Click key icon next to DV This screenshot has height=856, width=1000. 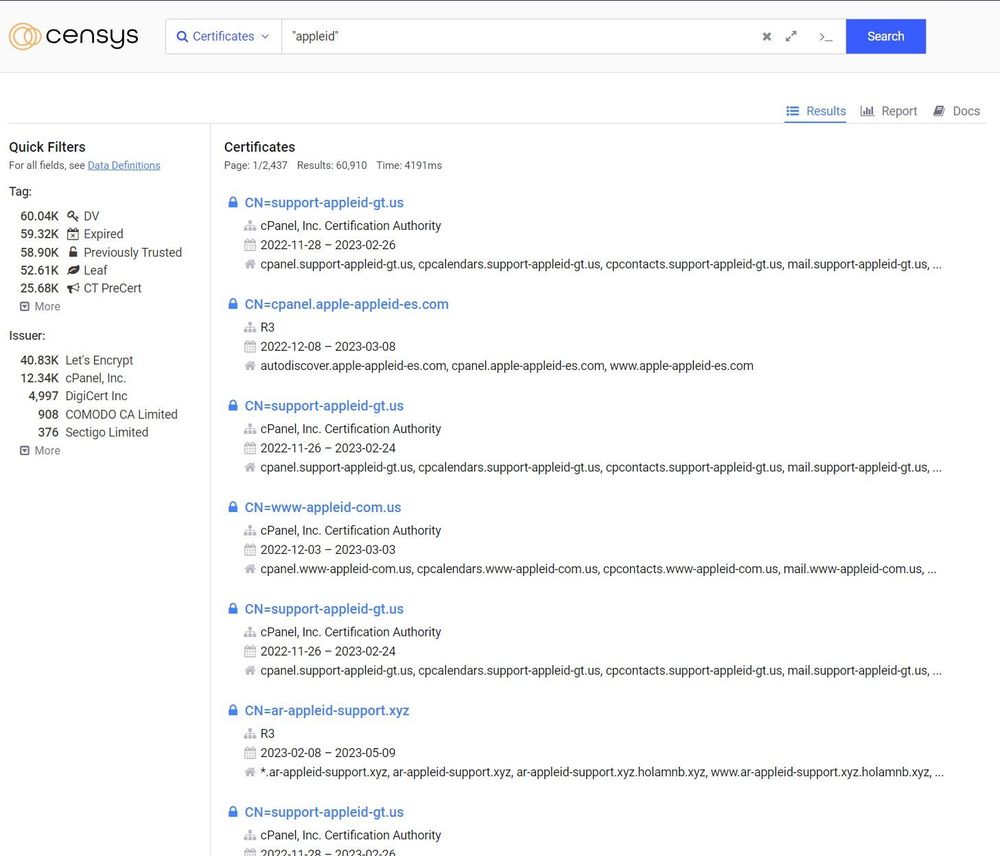73,216
